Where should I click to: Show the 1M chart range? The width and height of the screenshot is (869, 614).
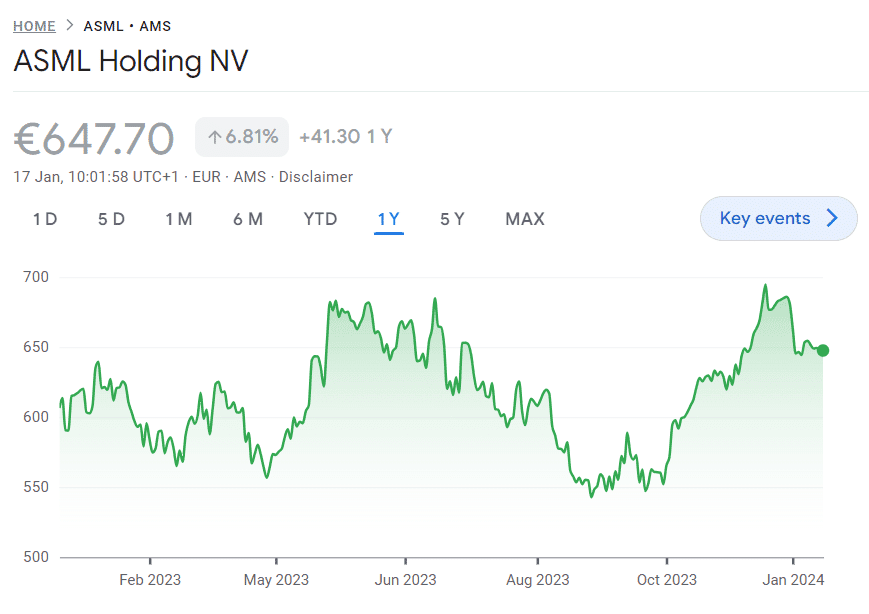pyautogui.click(x=179, y=219)
